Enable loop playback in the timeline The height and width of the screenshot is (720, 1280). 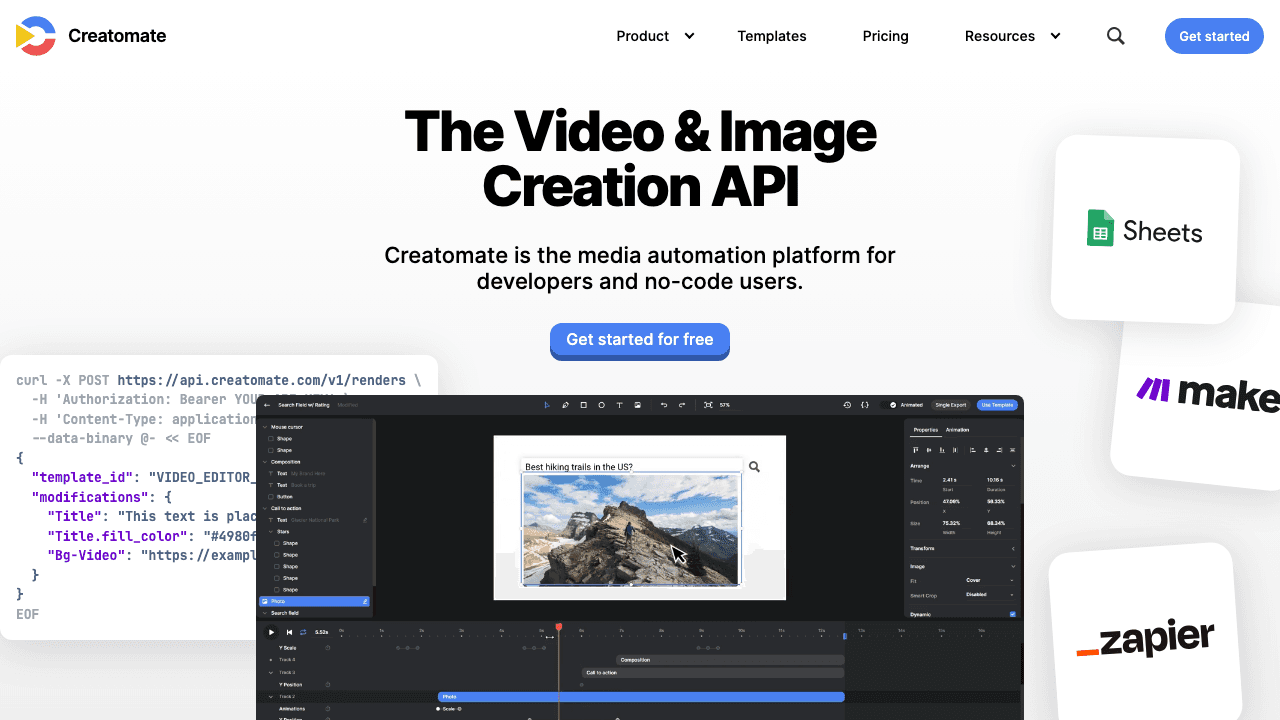click(x=303, y=632)
